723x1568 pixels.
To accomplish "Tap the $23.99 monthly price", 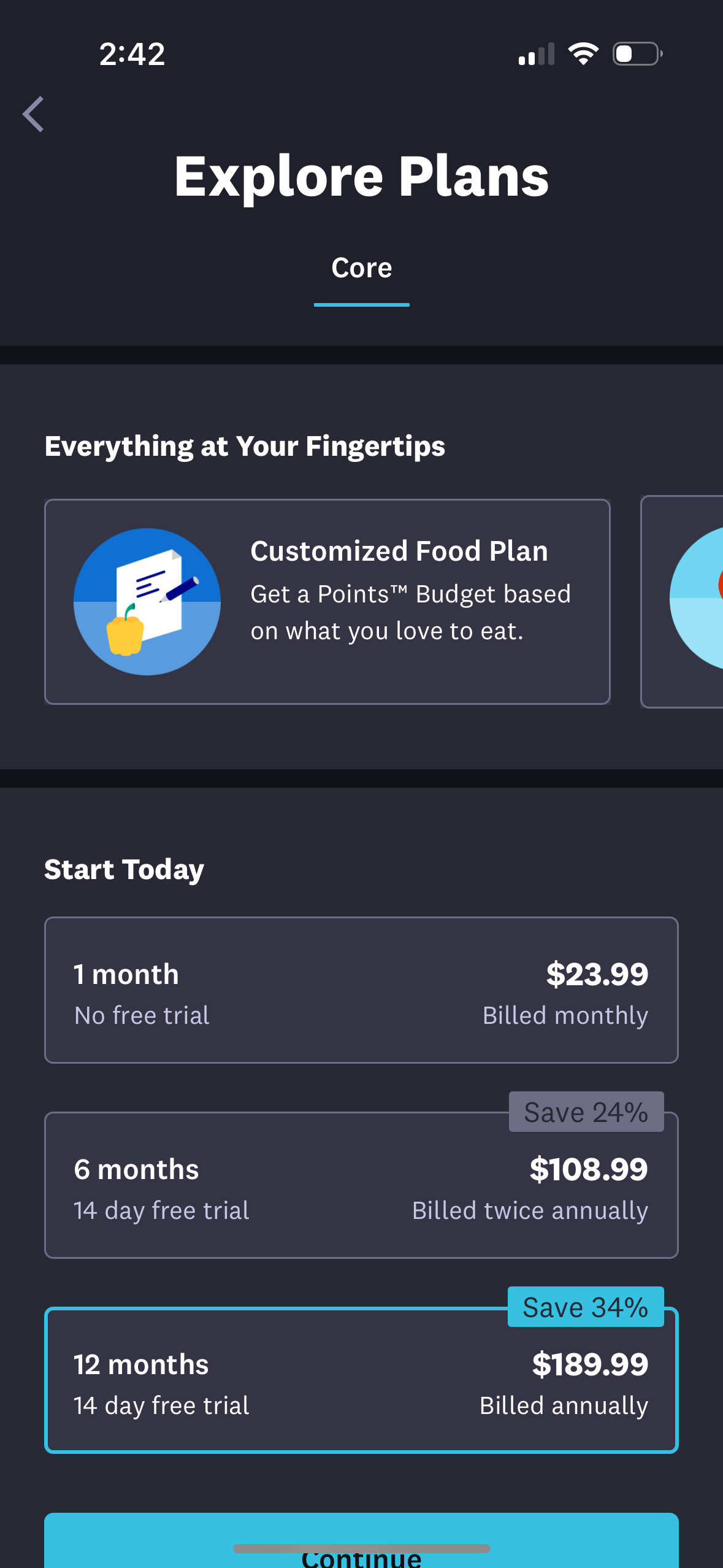I will pos(597,974).
